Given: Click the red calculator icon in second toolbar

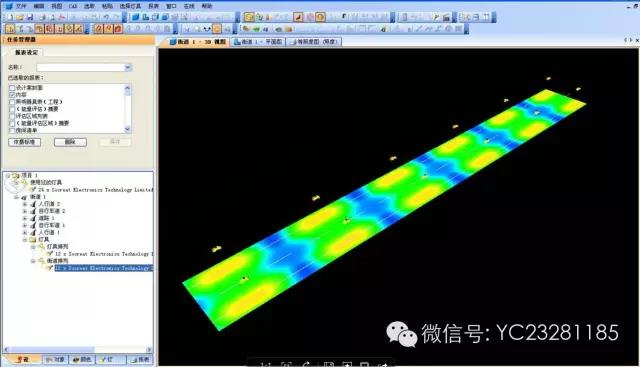Looking at the screenshot, I should [x=118, y=29].
